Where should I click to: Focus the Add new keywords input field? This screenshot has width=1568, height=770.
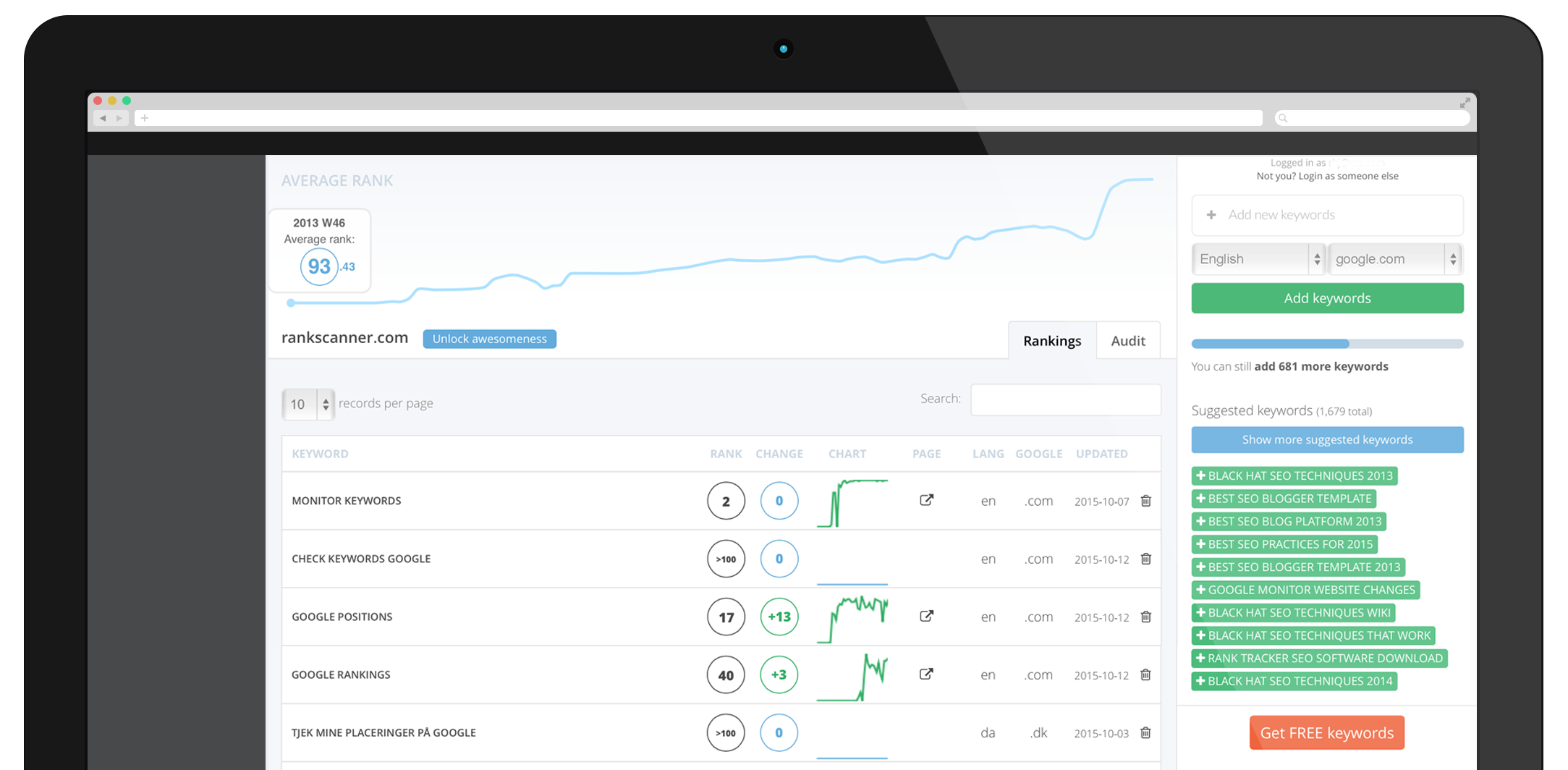[1327, 215]
